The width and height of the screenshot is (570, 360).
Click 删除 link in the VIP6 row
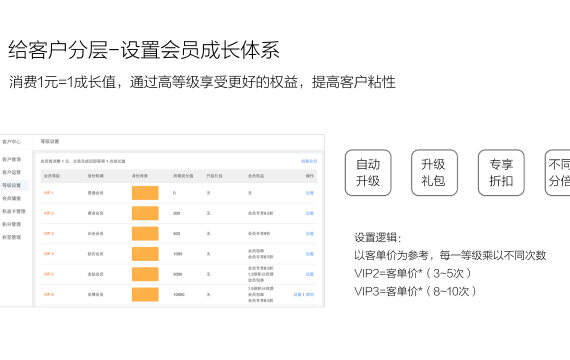tap(310, 295)
